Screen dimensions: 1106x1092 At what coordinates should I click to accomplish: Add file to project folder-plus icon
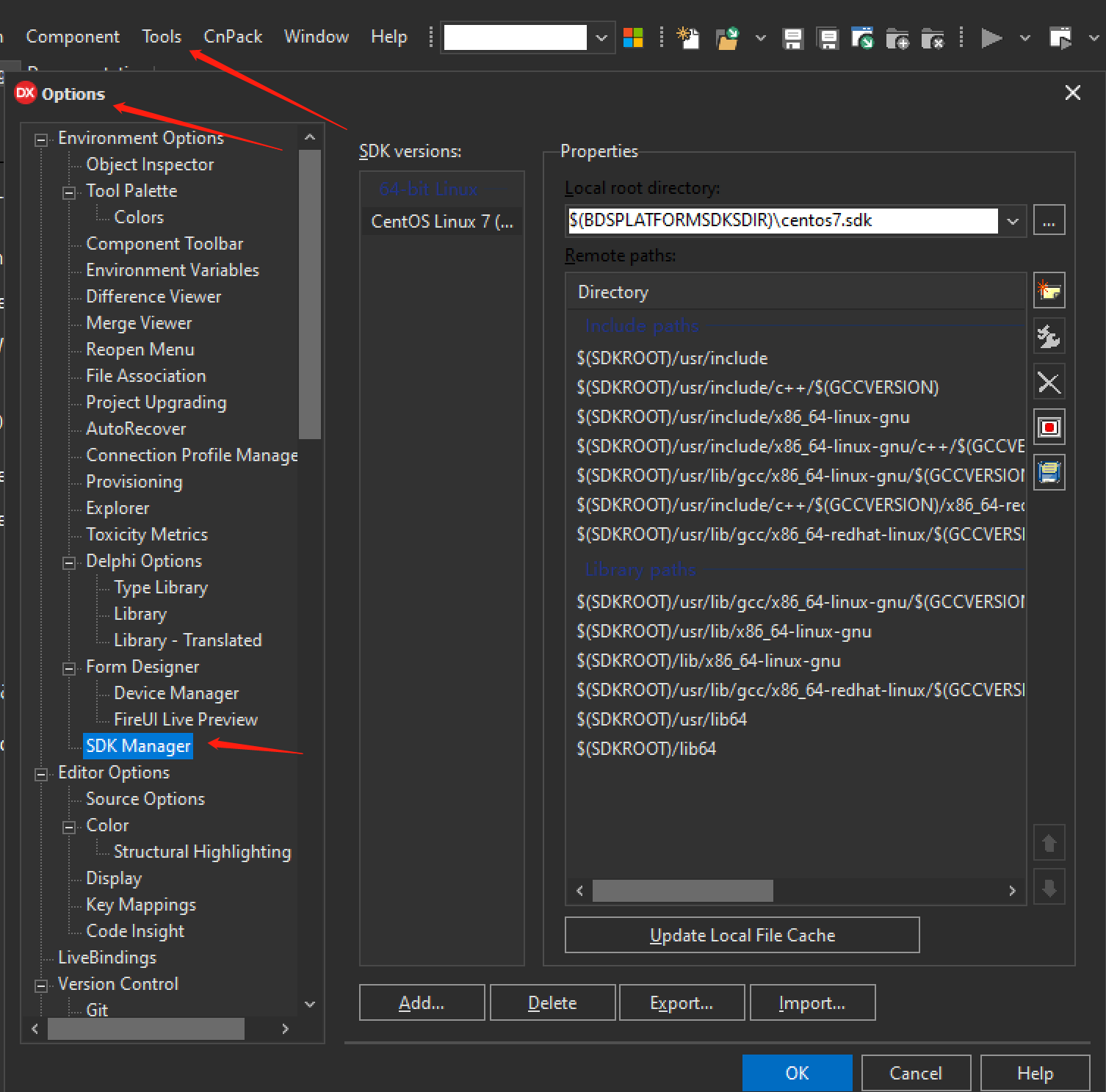tap(897, 38)
